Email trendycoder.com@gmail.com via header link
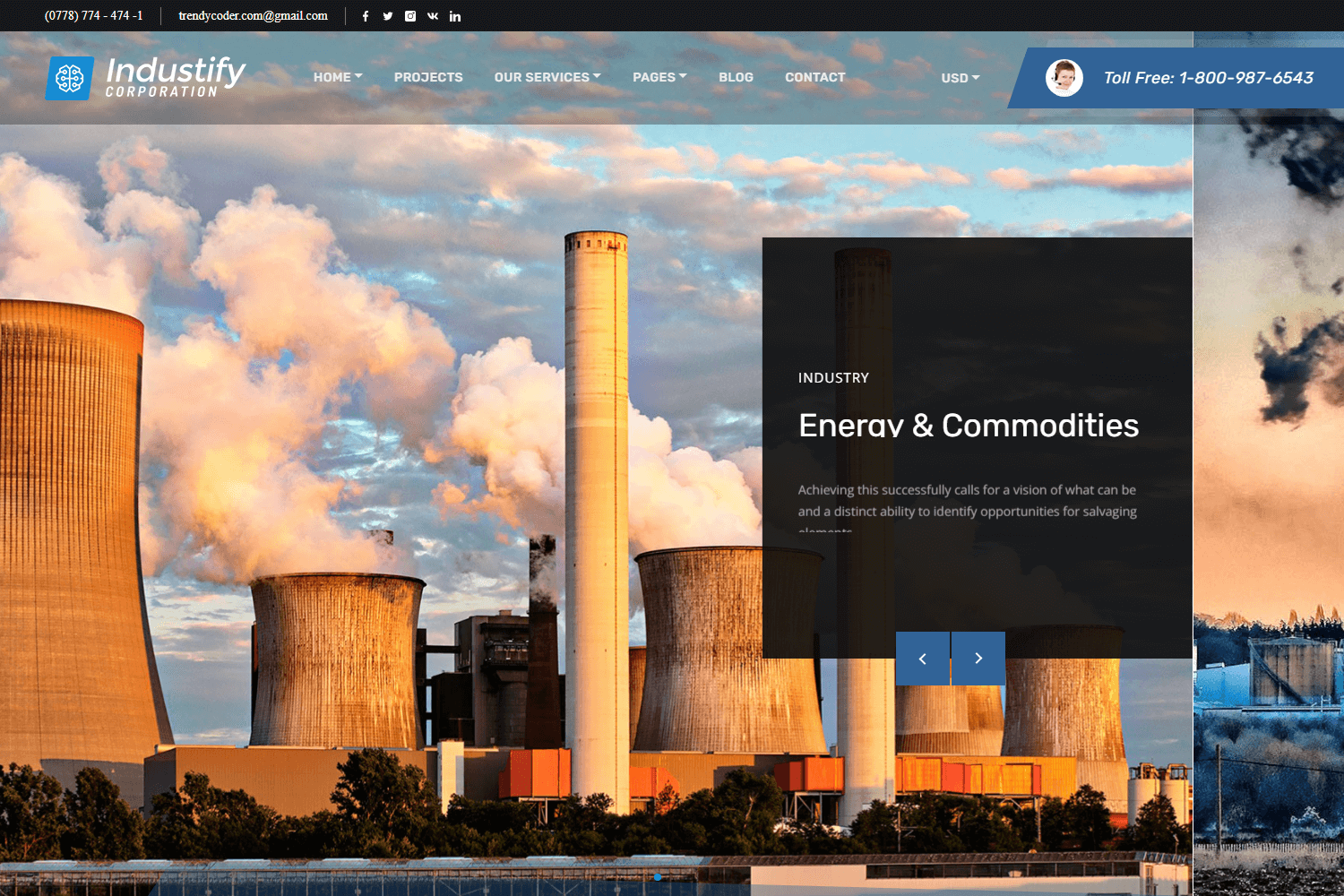1344x896 pixels. [253, 15]
